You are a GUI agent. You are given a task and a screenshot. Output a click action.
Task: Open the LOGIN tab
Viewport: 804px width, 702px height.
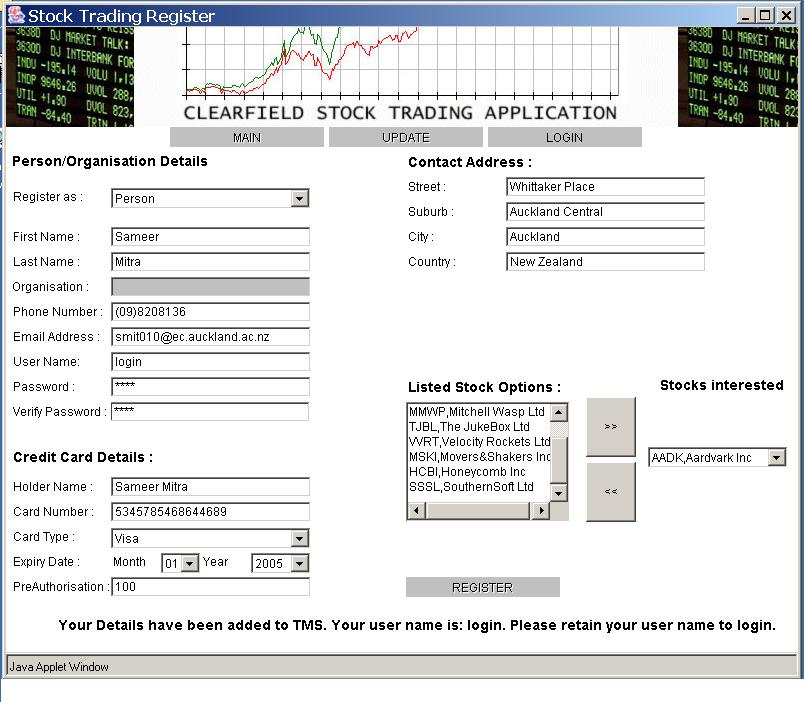[x=564, y=137]
